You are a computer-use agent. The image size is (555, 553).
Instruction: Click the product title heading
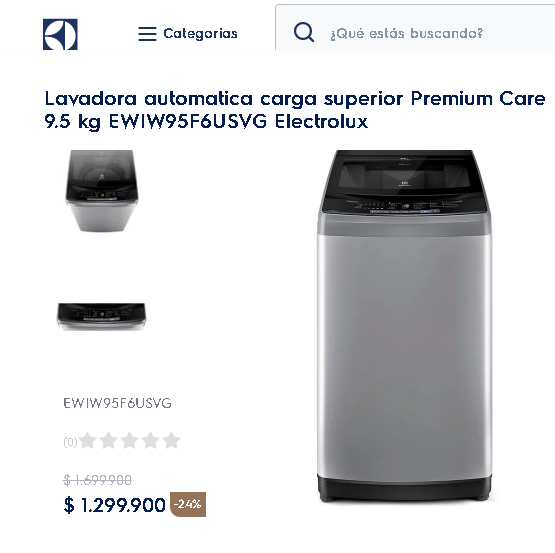point(295,110)
